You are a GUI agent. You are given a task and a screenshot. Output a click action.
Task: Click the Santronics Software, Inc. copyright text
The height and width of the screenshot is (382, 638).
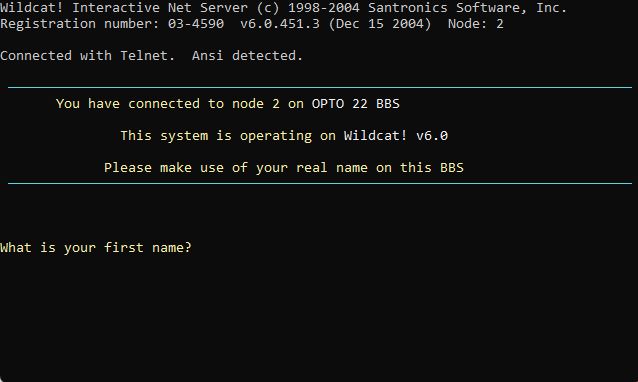(467, 8)
